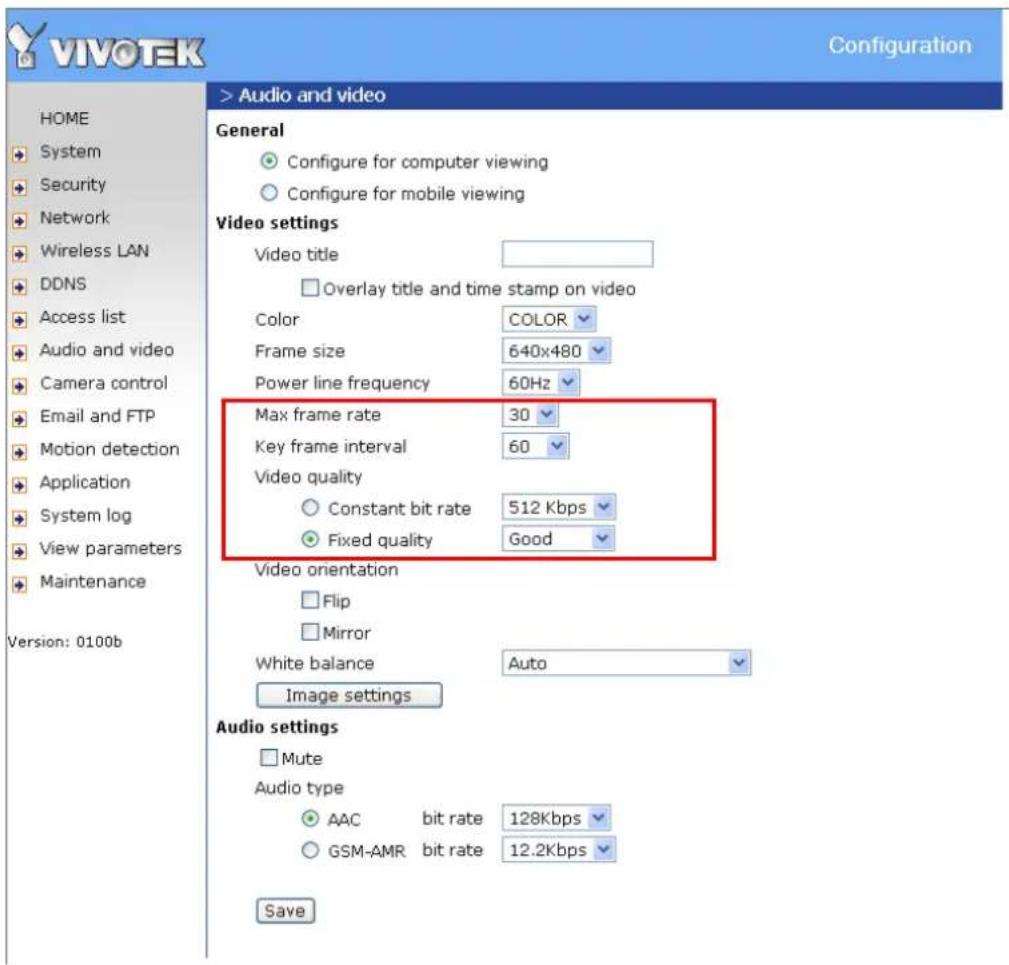Screen dimensions: 1009x965
Task: Click the arrow icon beside Maintenance
Action: tap(20, 584)
